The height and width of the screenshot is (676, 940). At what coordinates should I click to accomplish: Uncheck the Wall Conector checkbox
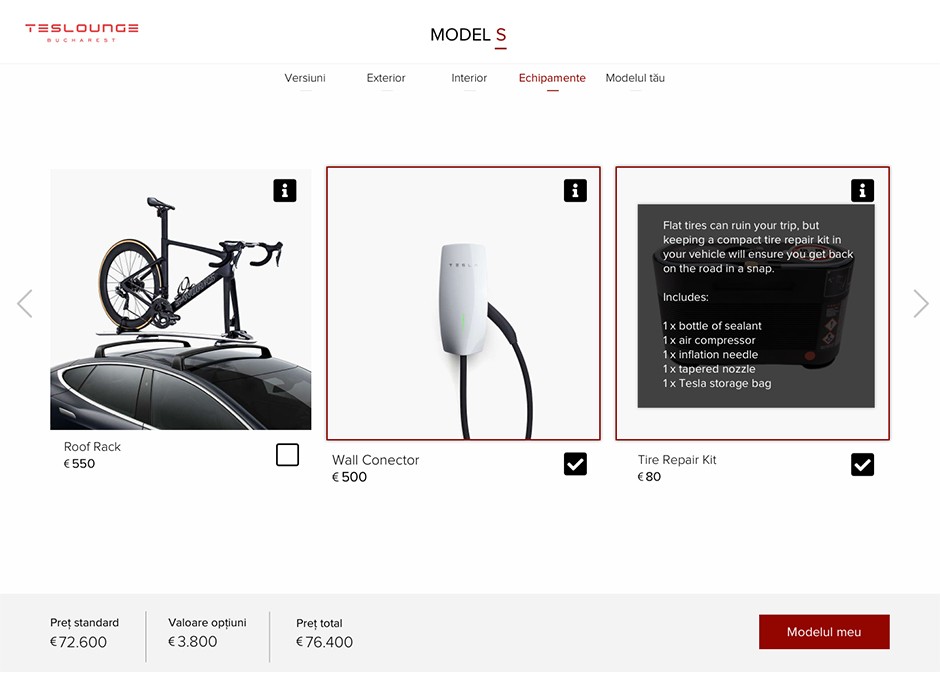pyautogui.click(x=575, y=464)
